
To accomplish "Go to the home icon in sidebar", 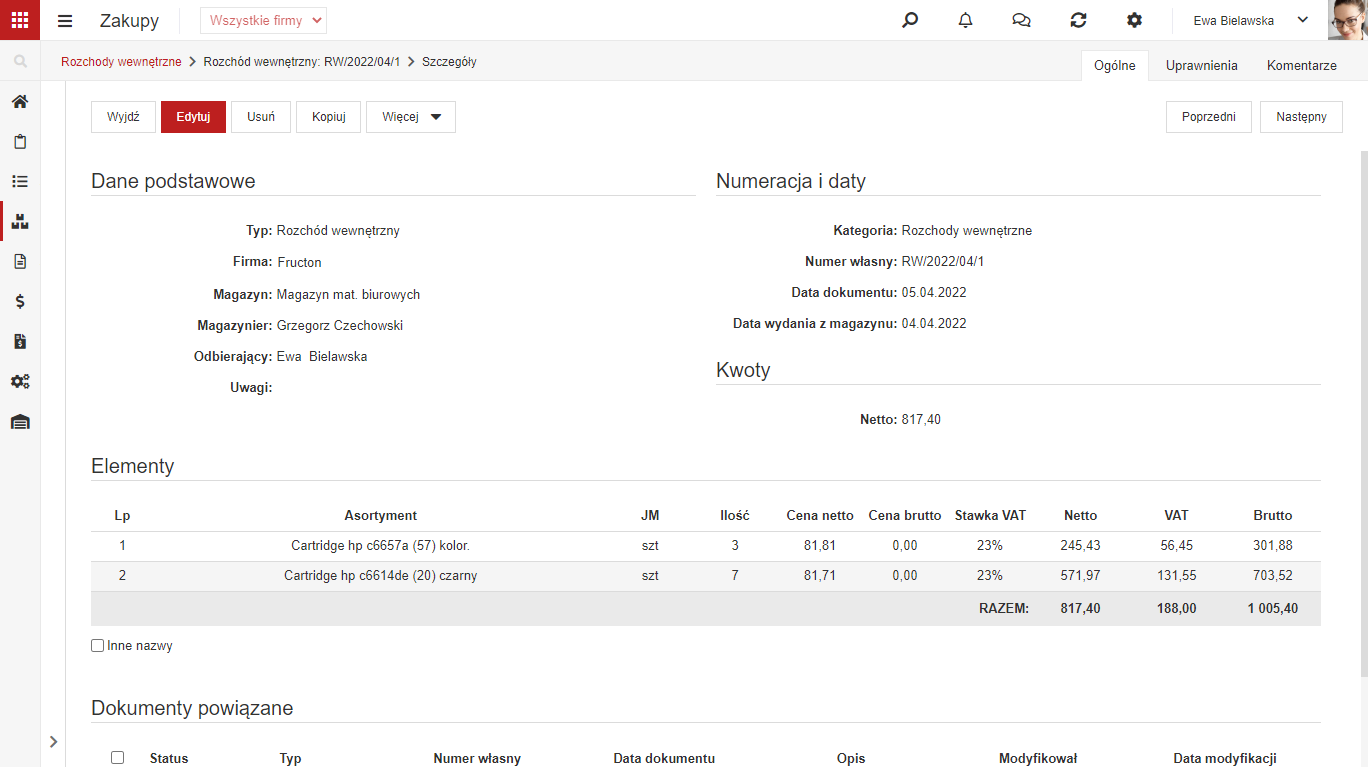I will tap(20, 102).
